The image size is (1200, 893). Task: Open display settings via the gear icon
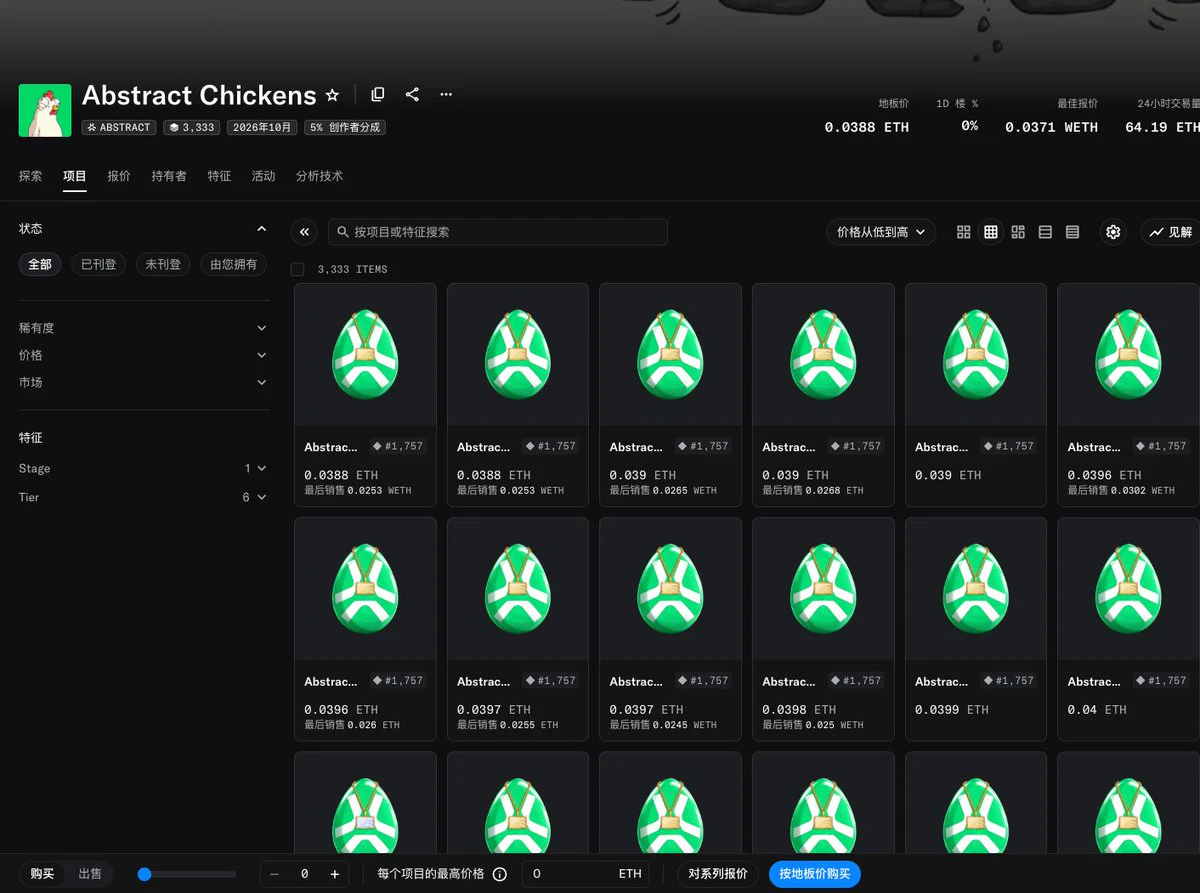coord(1113,232)
